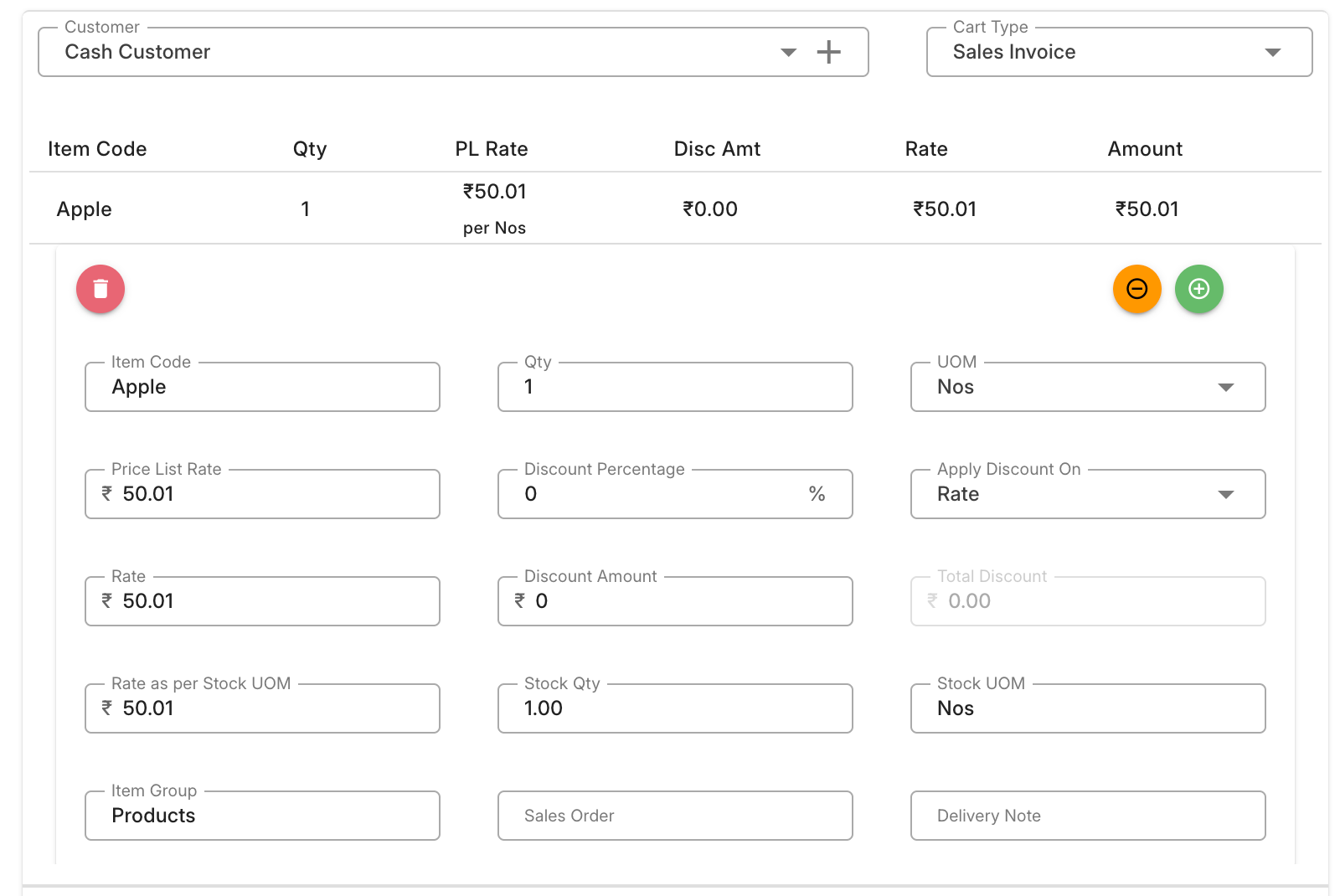
Task: Click the red trash delete item button
Action: coord(100,289)
